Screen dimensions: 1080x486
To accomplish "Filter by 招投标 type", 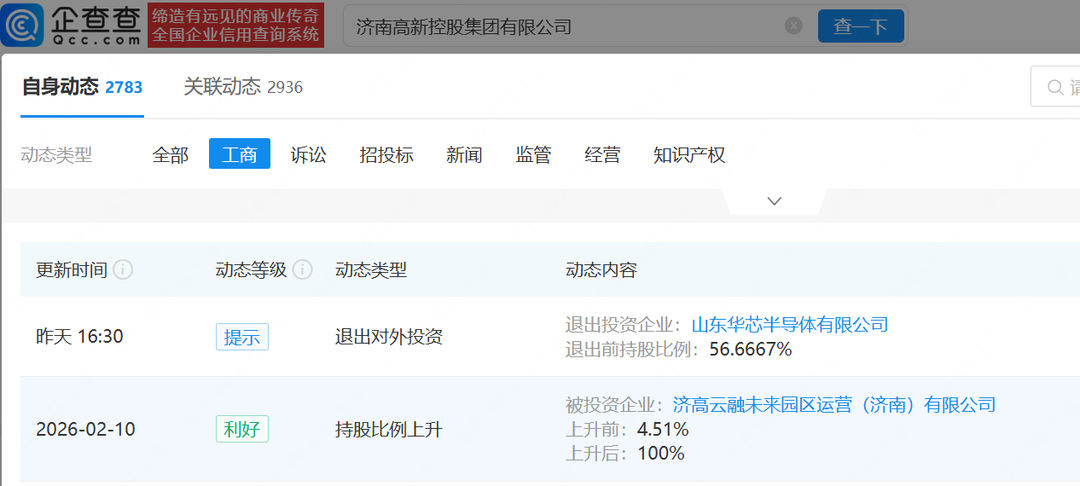I will coord(386,155).
